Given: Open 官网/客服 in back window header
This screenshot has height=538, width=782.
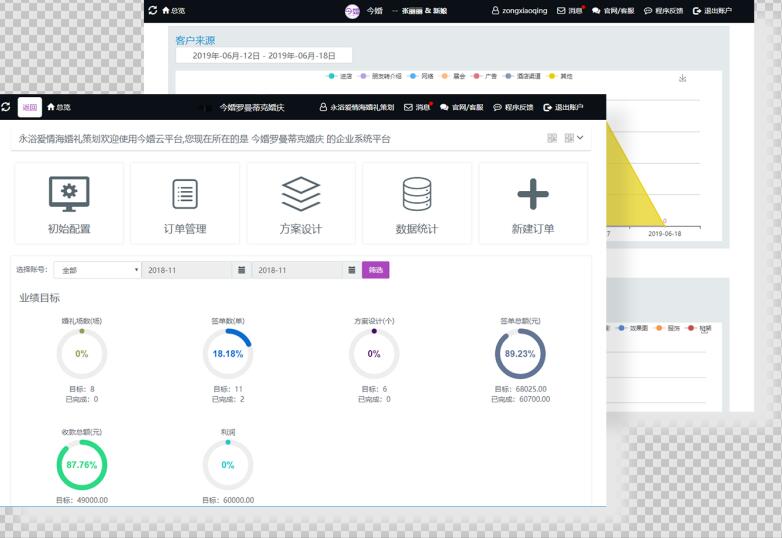Looking at the screenshot, I should click(613, 10).
